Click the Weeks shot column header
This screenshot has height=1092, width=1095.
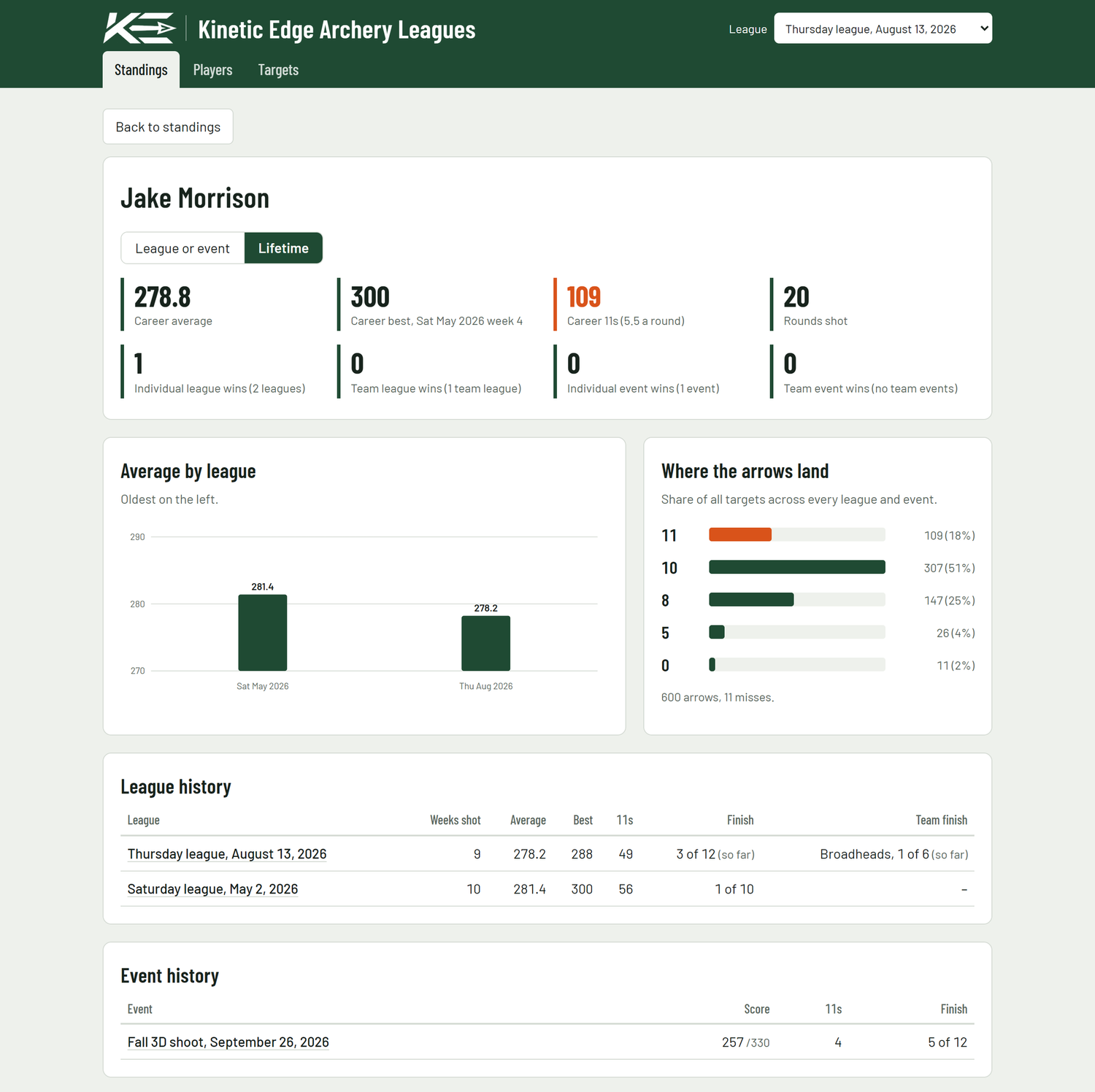(456, 820)
